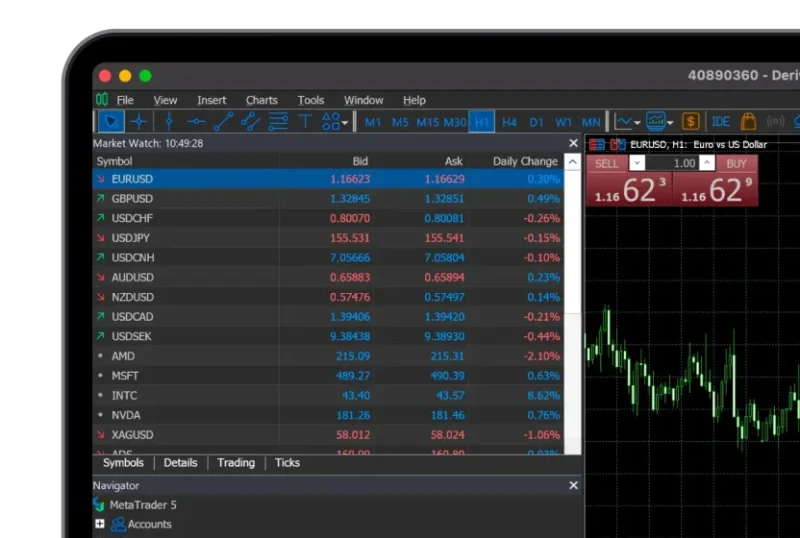The image size is (800, 538).
Task: Click the signals broadcast icon
Action: 775,121
